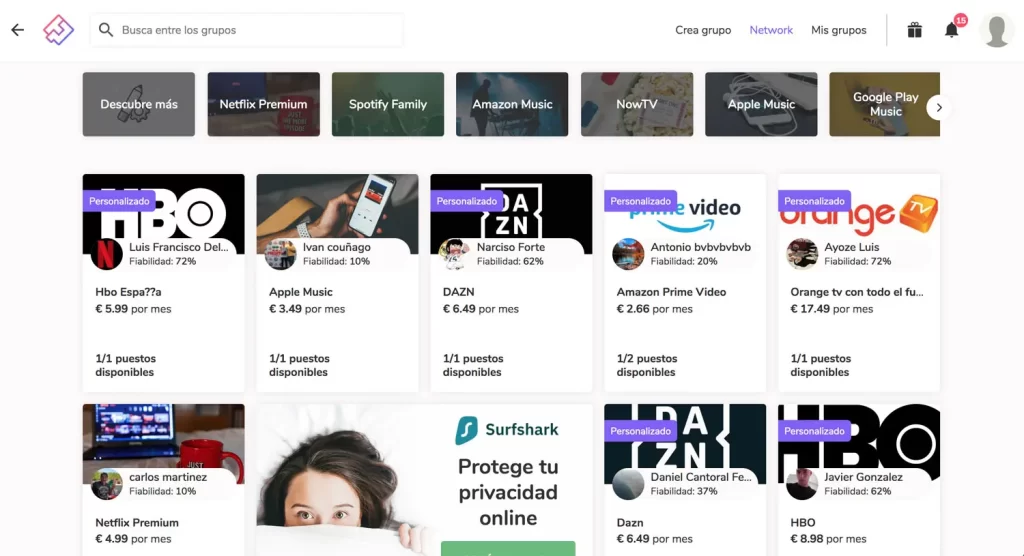
Task: Open the Together Price logo home
Action: pyautogui.click(x=58, y=30)
